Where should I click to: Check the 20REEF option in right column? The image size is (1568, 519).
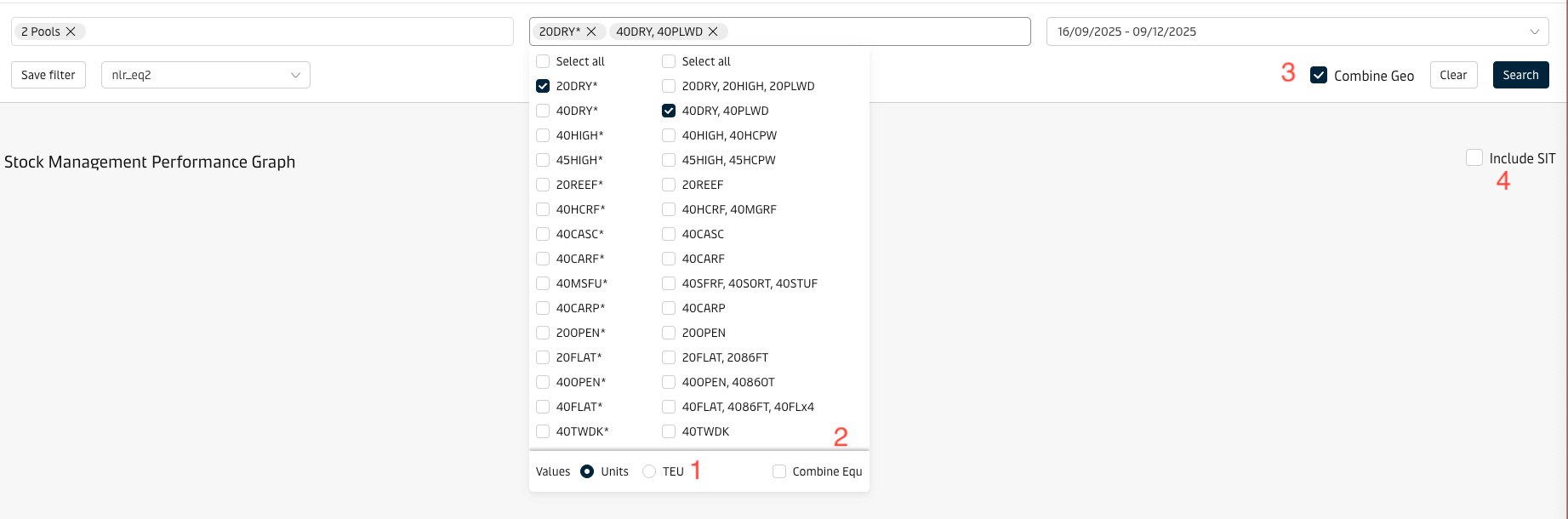point(669,185)
